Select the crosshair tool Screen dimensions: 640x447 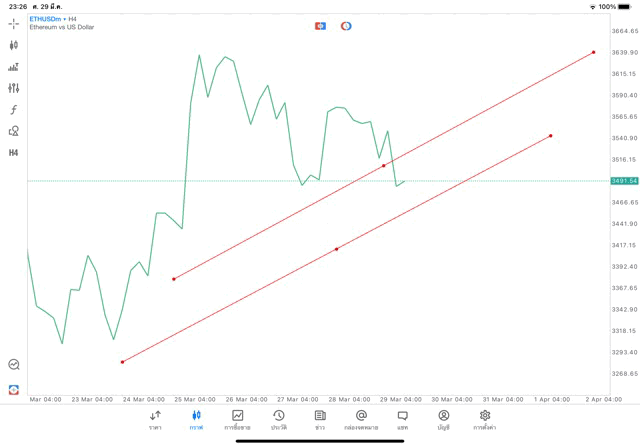tap(13, 23)
